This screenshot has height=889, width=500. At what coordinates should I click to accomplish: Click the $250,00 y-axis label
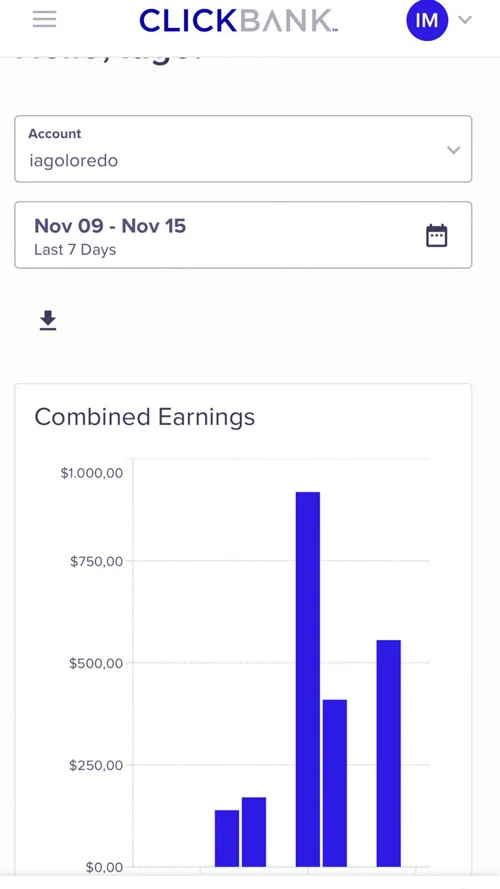[x=96, y=765]
